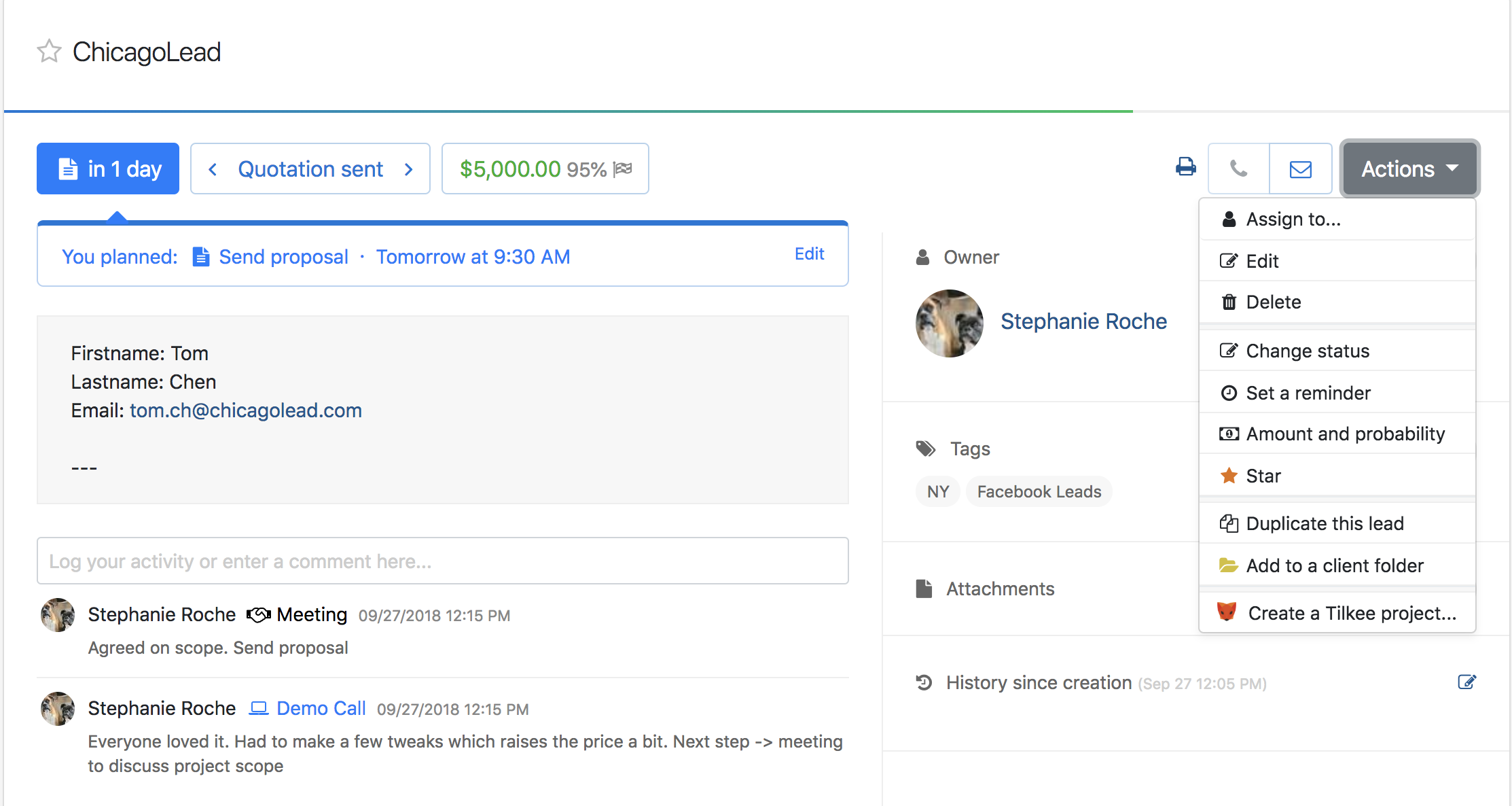Move to previous status with left chevron

213,169
